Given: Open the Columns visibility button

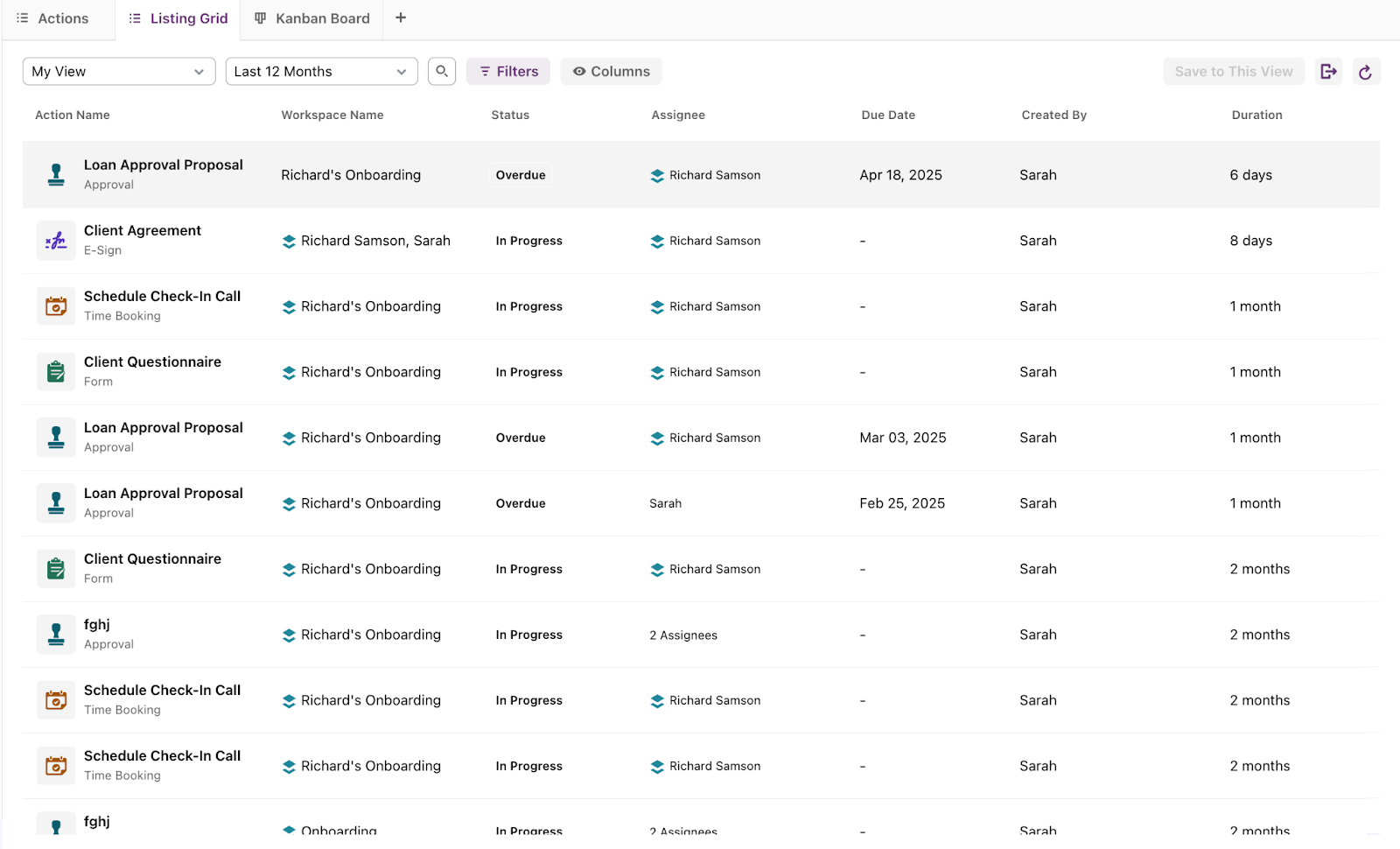Looking at the screenshot, I should pos(611,71).
